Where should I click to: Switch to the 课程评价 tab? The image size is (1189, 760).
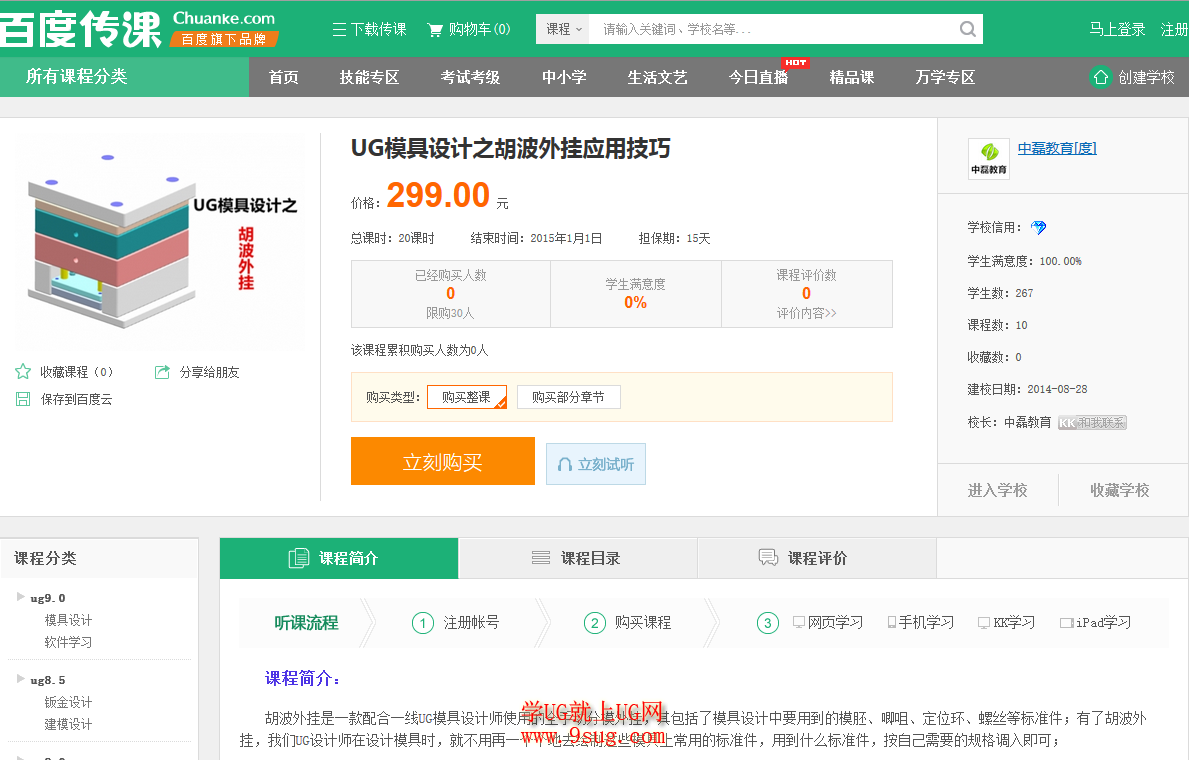(x=817, y=558)
